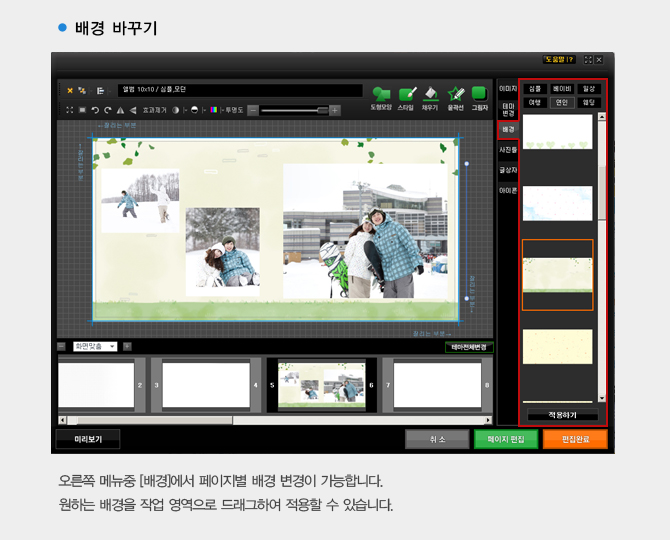
Task: Click the green 페이지 편집 button
Action: (x=506, y=439)
